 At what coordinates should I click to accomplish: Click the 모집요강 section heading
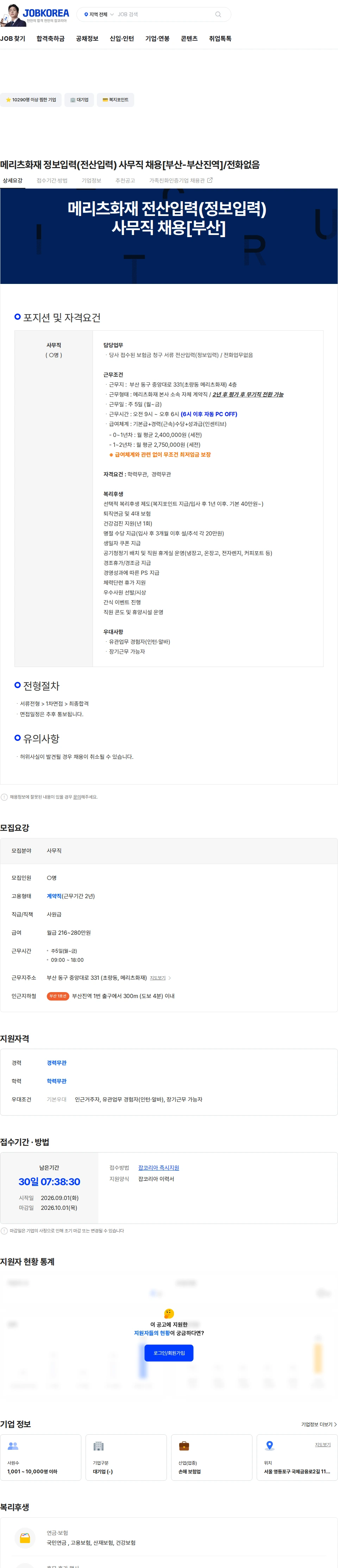coord(15,828)
